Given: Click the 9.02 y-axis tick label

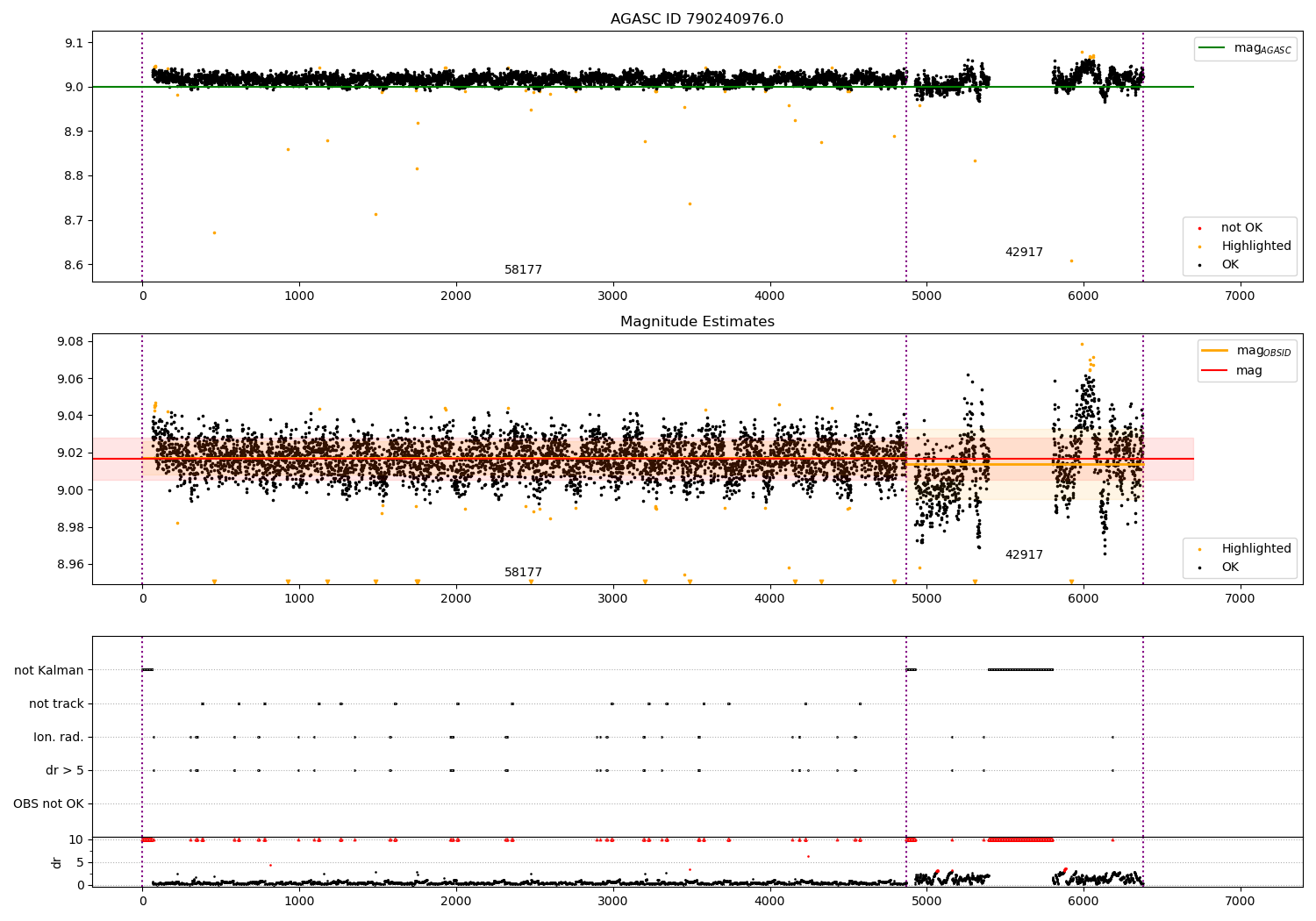Looking at the screenshot, I should click(x=70, y=453).
